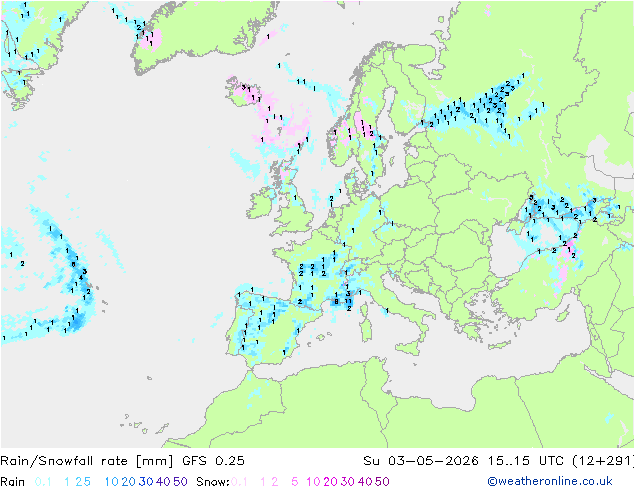Select the Snow 0.1 legend color value
The width and height of the screenshot is (634, 490).
pyautogui.click(x=239, y=482)
